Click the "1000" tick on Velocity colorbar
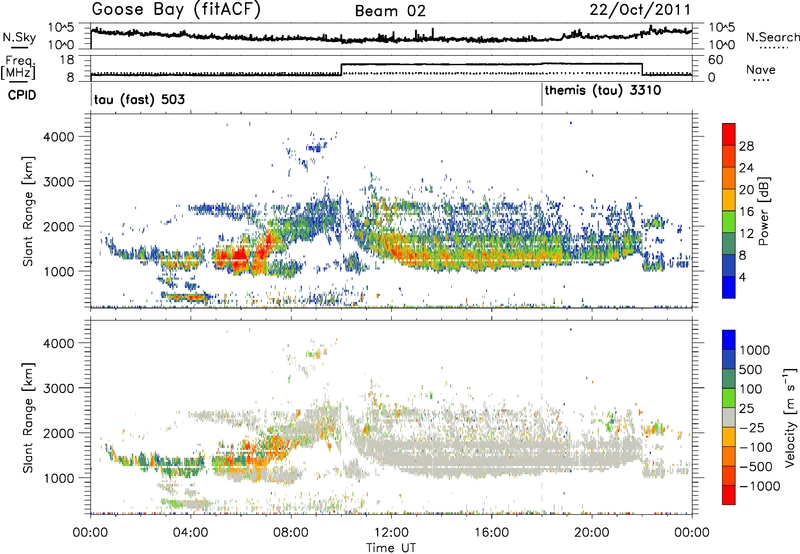The width and height of the screenshot is (800, 554). 754,350
